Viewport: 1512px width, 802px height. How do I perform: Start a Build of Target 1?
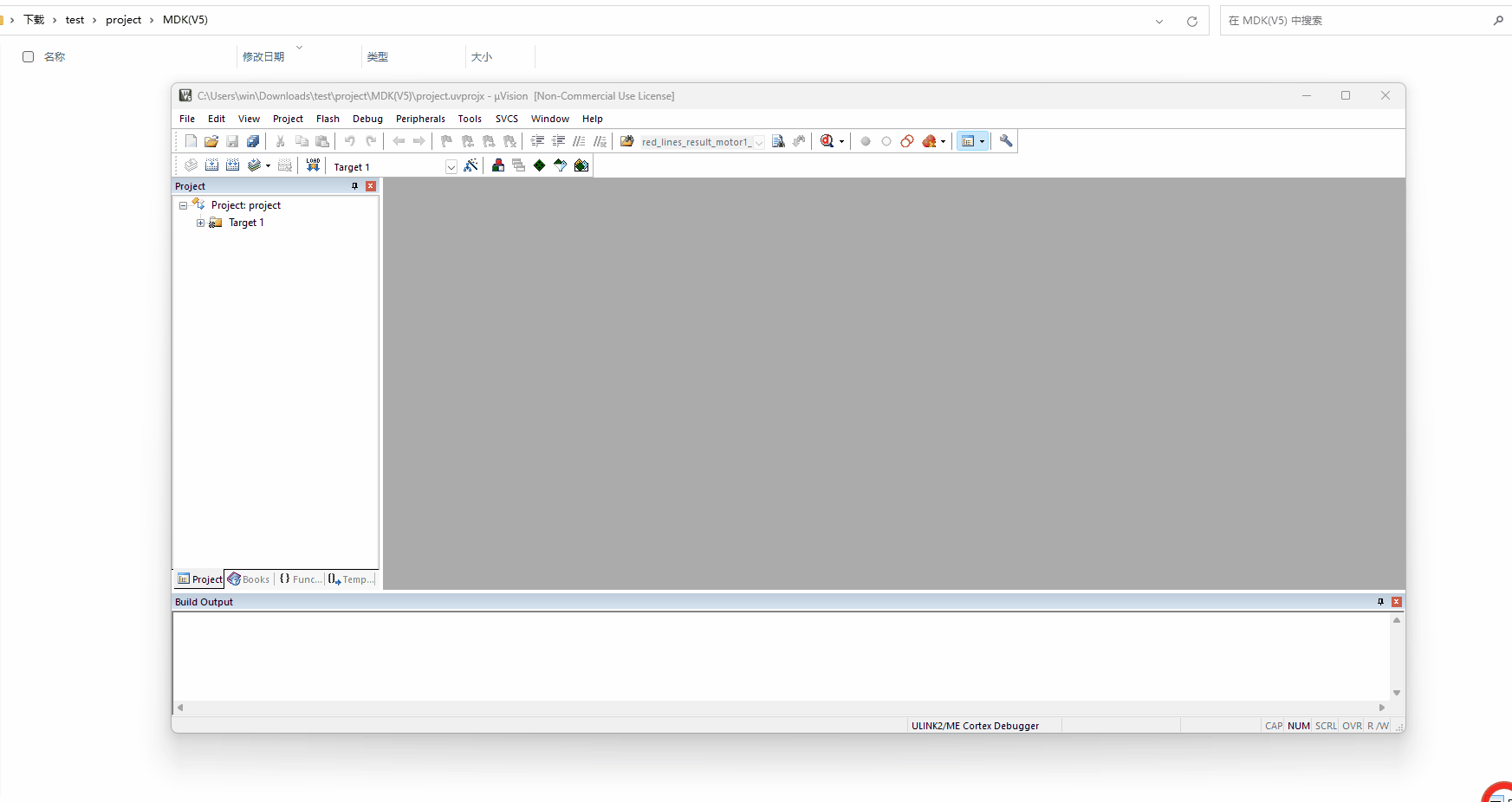[x=212, y=165]
